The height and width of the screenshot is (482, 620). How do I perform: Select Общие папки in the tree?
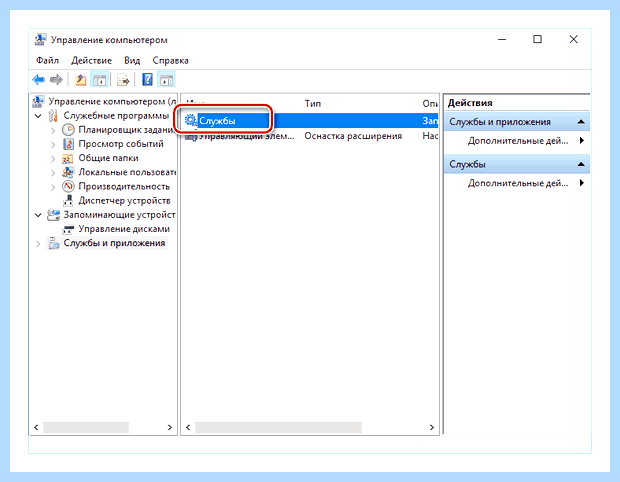click(108, 158)
